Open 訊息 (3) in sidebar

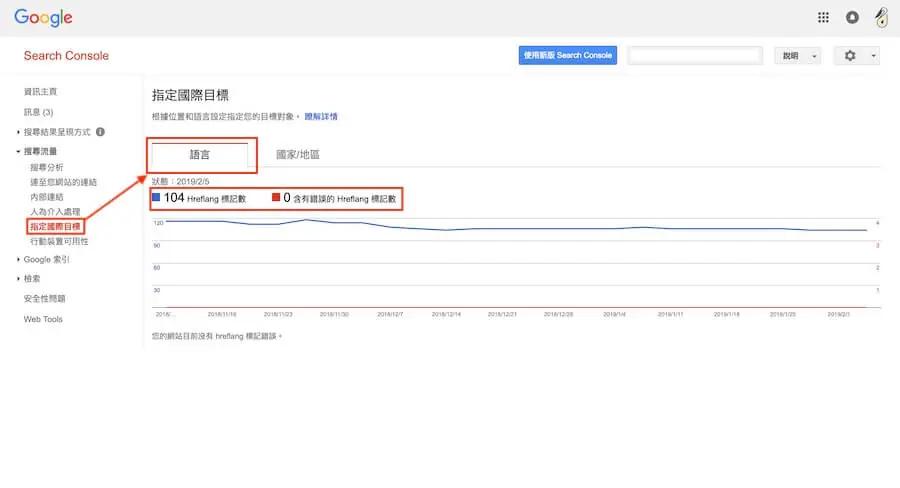[x=38, y=112]
